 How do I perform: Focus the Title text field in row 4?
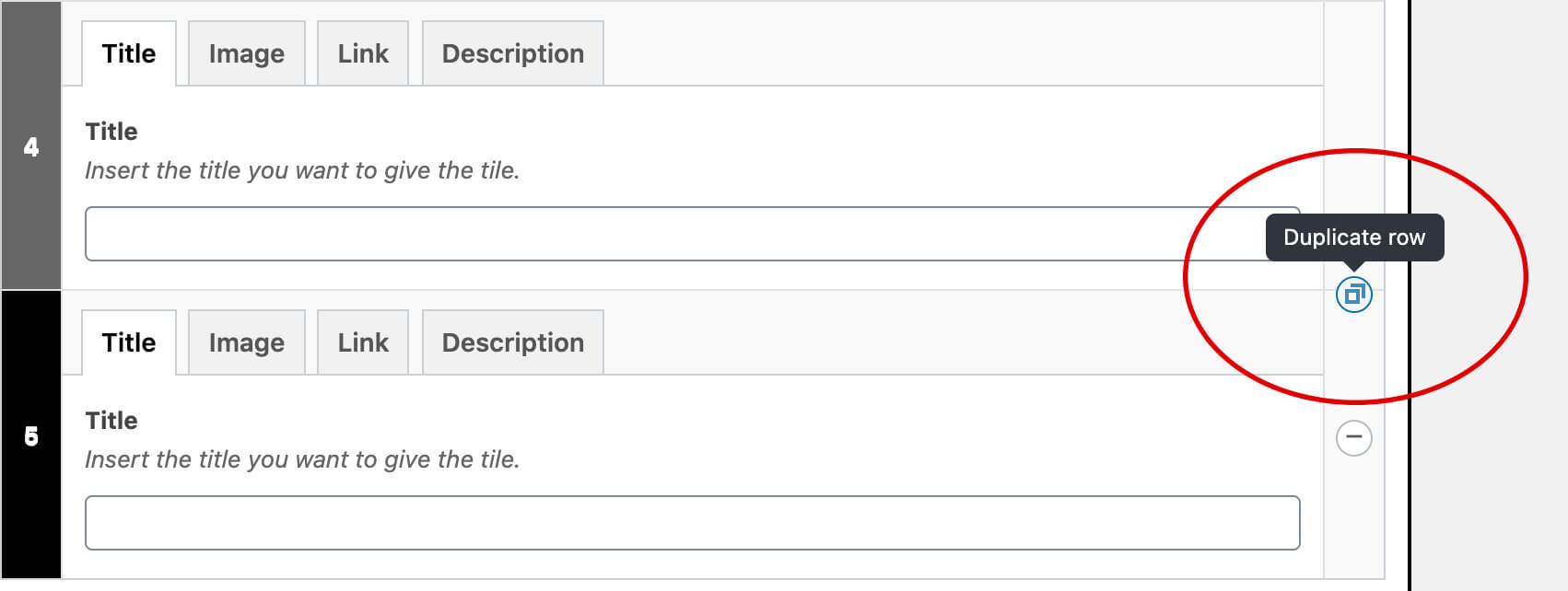click(x=645, y=234)
